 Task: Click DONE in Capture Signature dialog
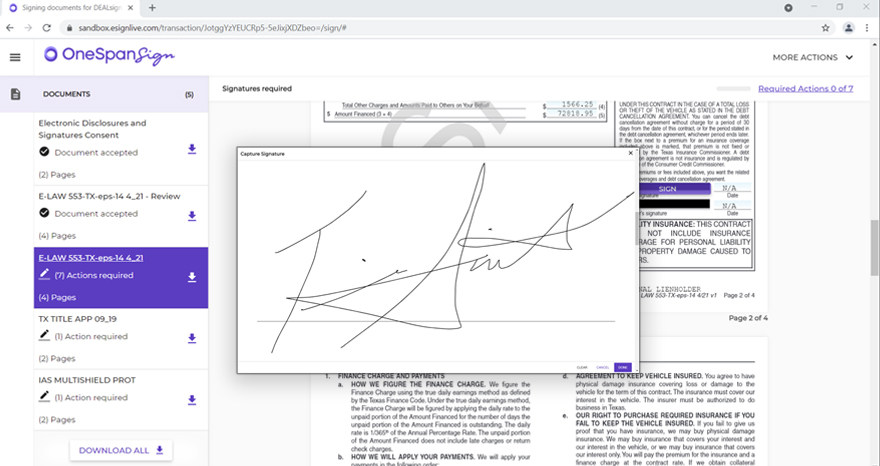[x=622, y=367]
